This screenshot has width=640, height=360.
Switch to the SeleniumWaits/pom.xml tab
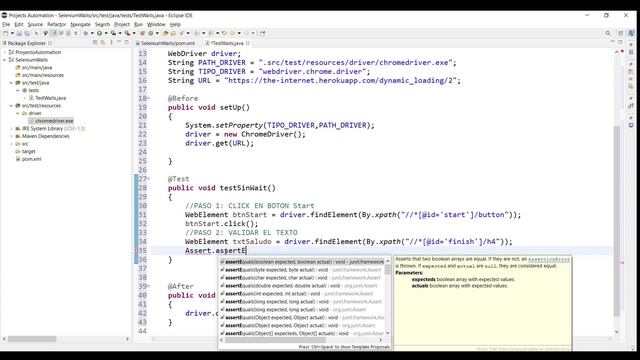click(x=165, y=43)
